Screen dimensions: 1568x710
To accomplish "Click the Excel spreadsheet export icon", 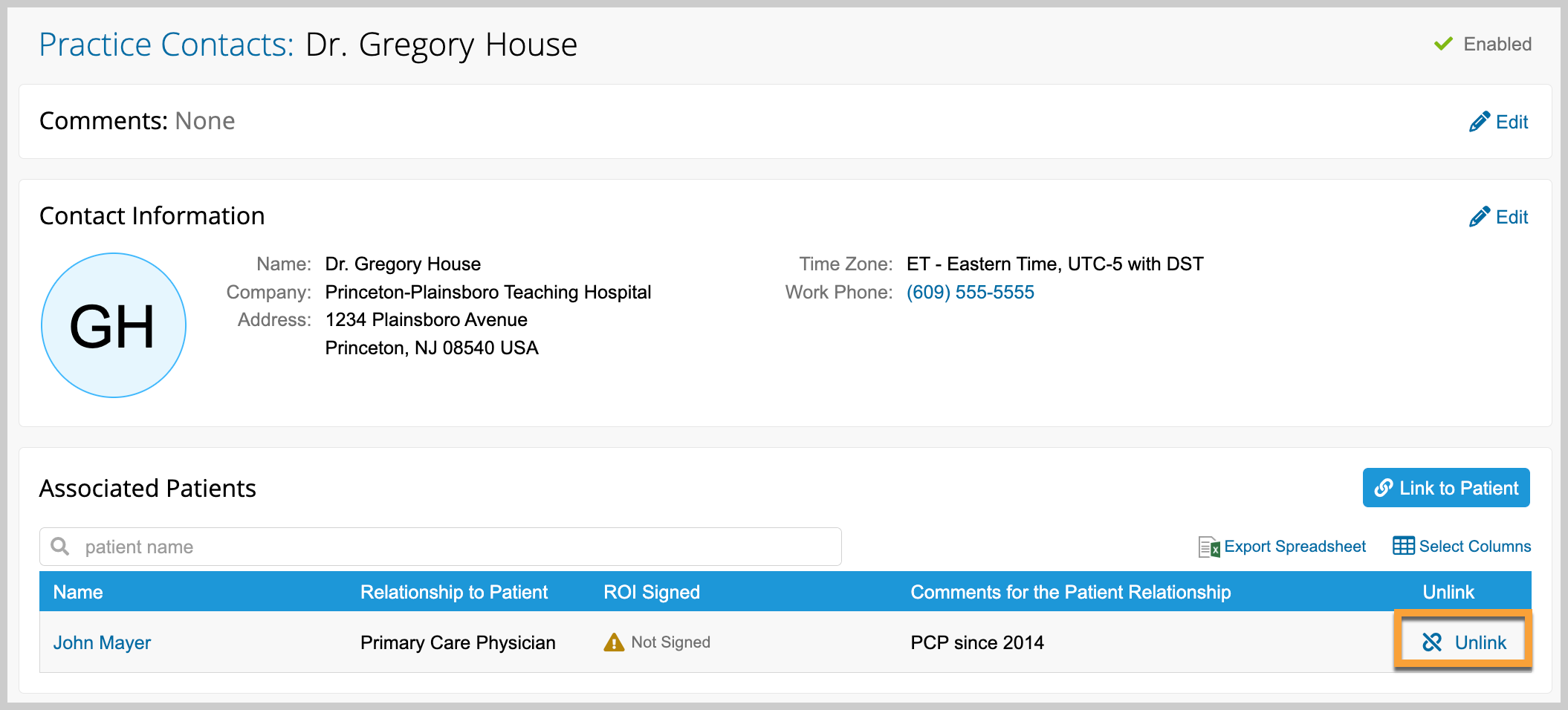I will [x=1209, y=547].
